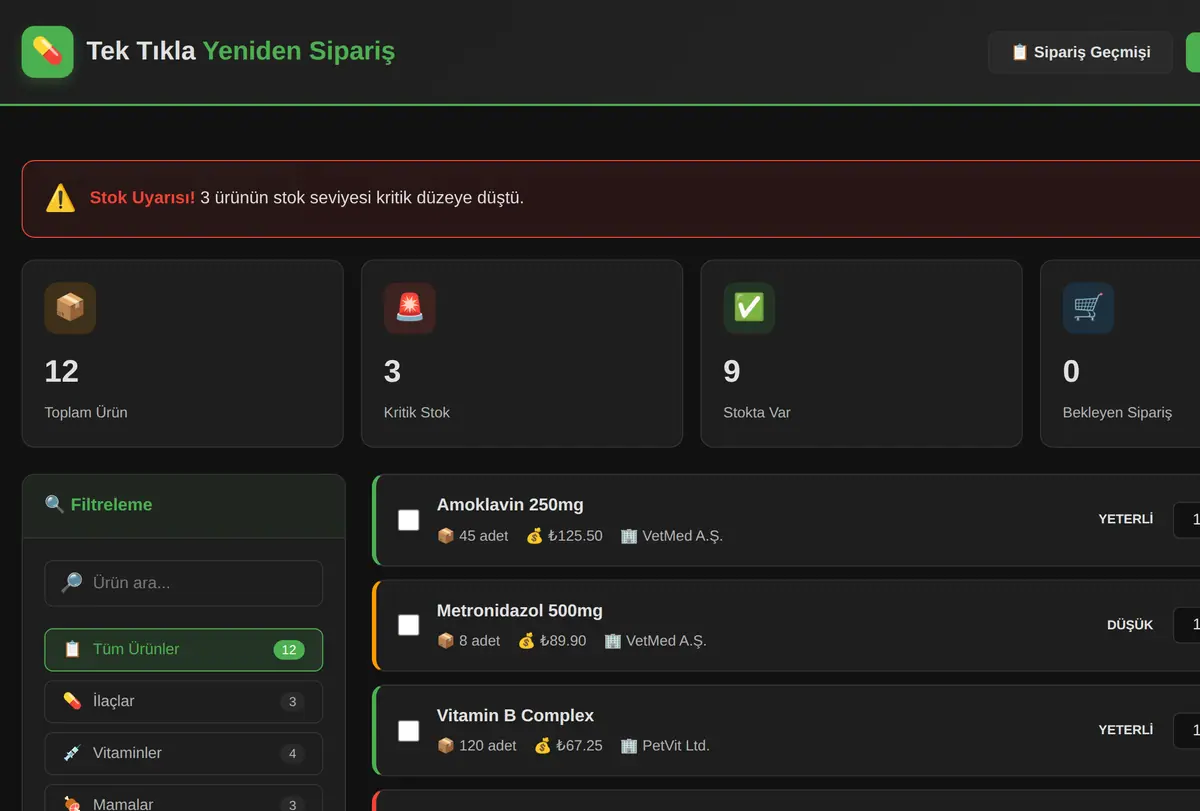Click the quantity box for Amoklavin 250mg
This screenshot has width=1200, height=811.
[1186, 520]
